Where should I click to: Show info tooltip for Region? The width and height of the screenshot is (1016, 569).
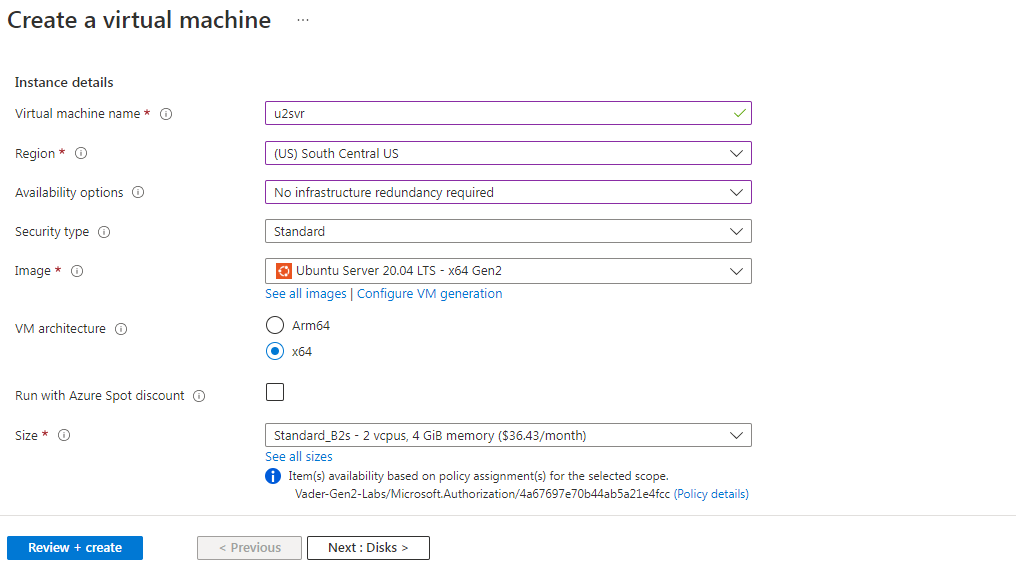pos(81,154)
